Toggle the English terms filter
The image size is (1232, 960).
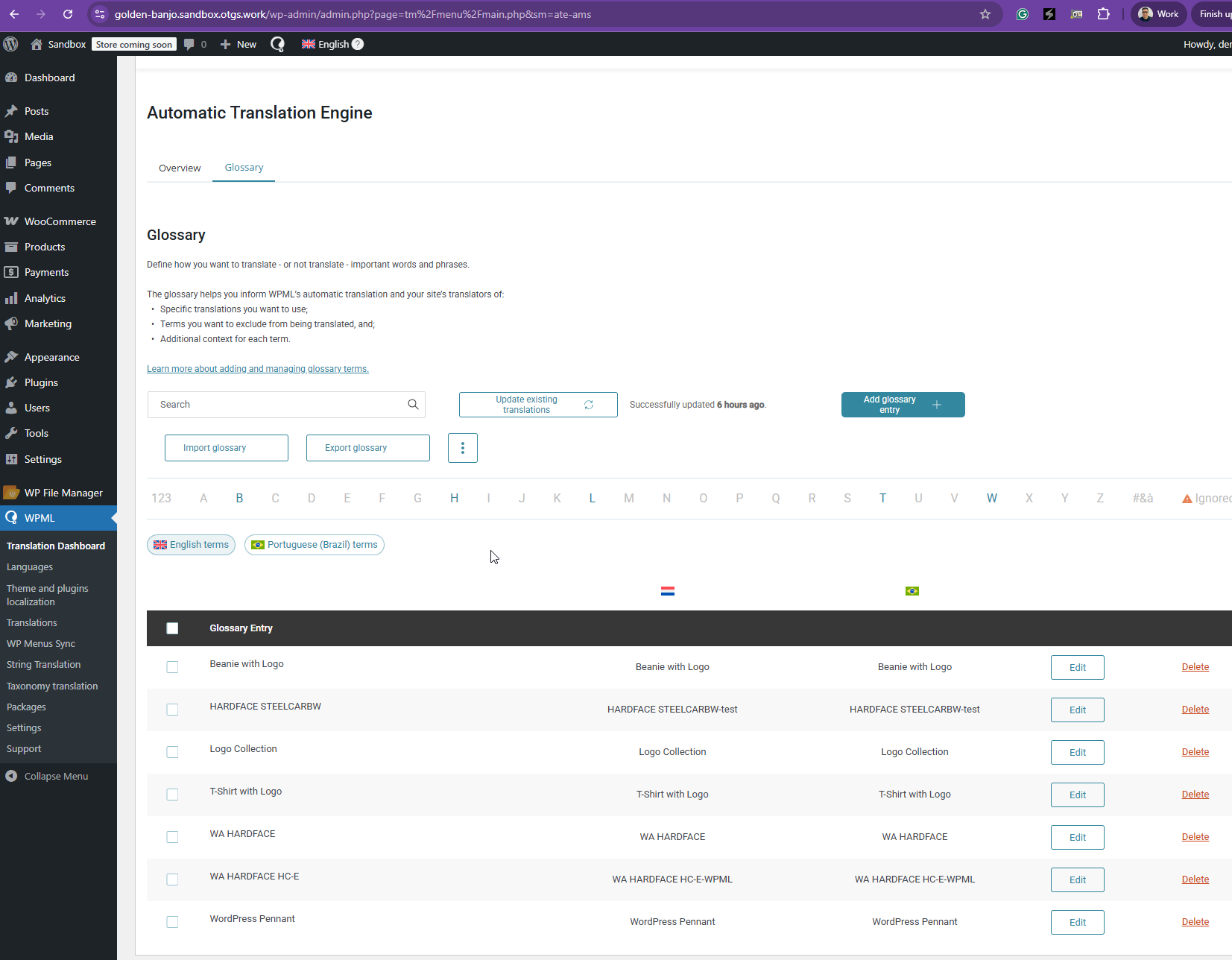coord(191,545)
